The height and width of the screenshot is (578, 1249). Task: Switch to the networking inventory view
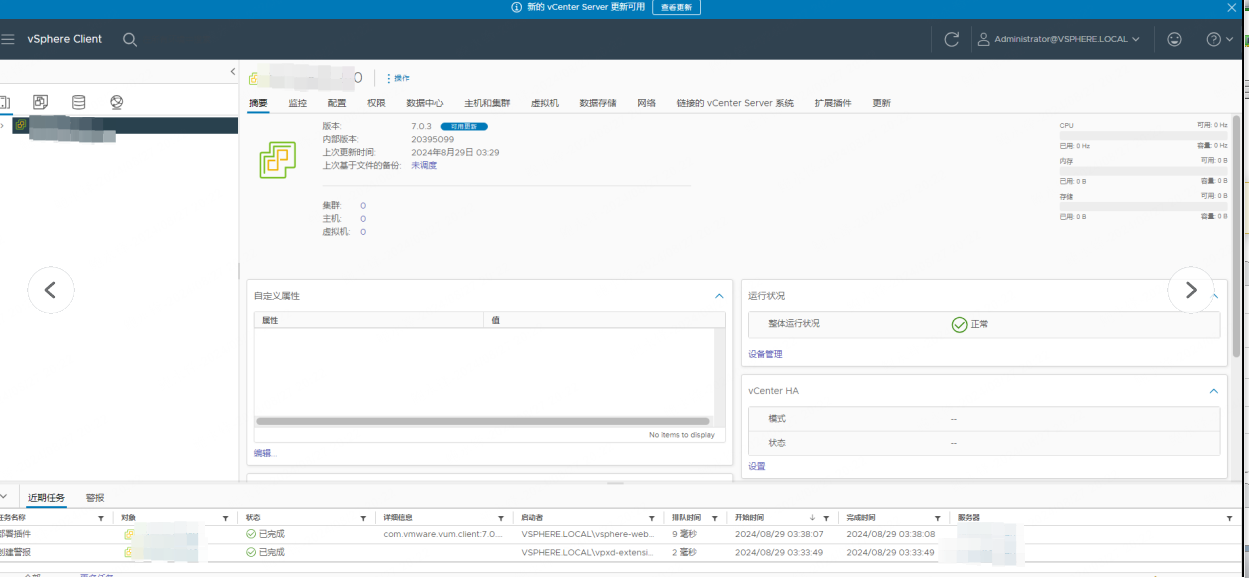point(116,102)
